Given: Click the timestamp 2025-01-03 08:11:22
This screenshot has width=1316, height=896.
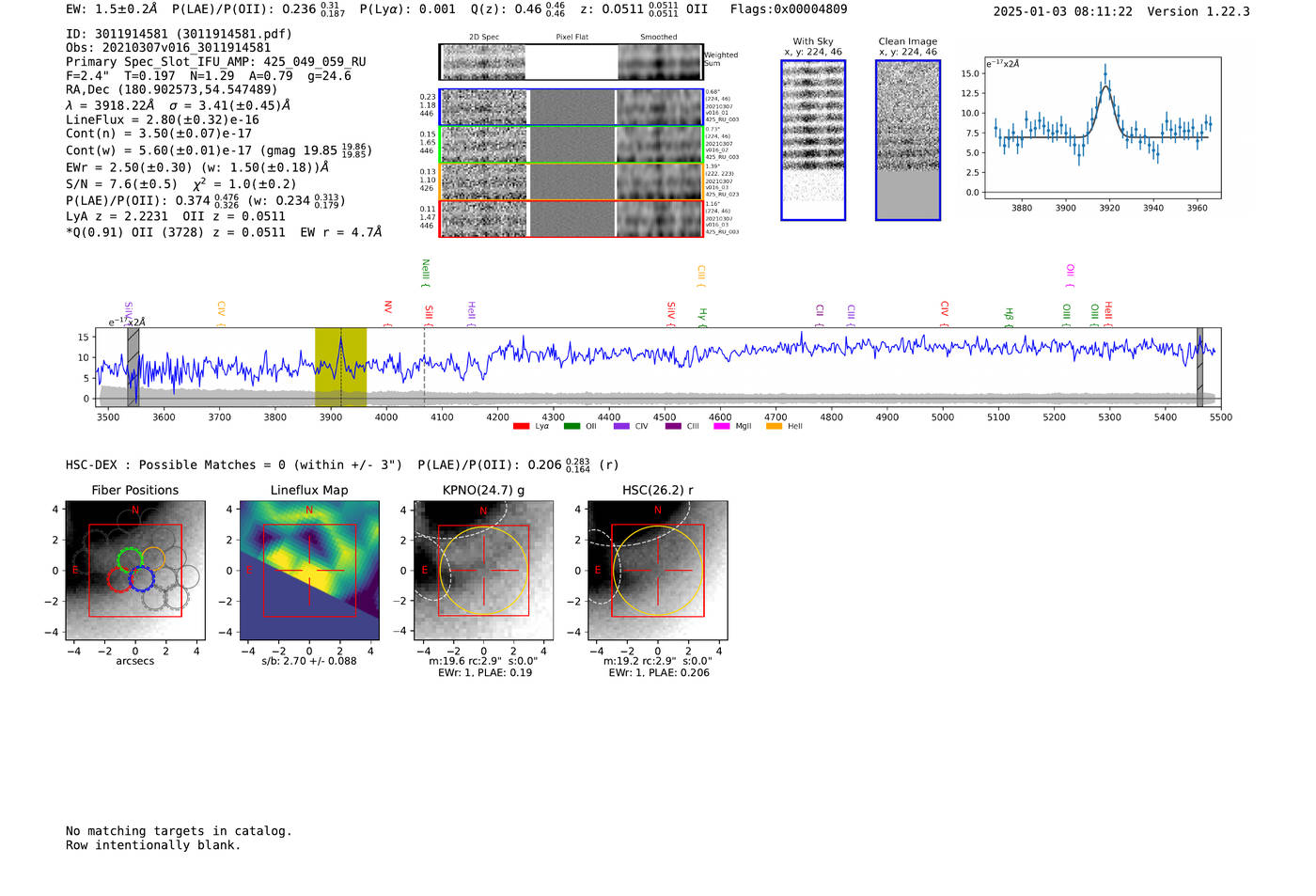Looking at the screenshot, I should point(1063,11).
